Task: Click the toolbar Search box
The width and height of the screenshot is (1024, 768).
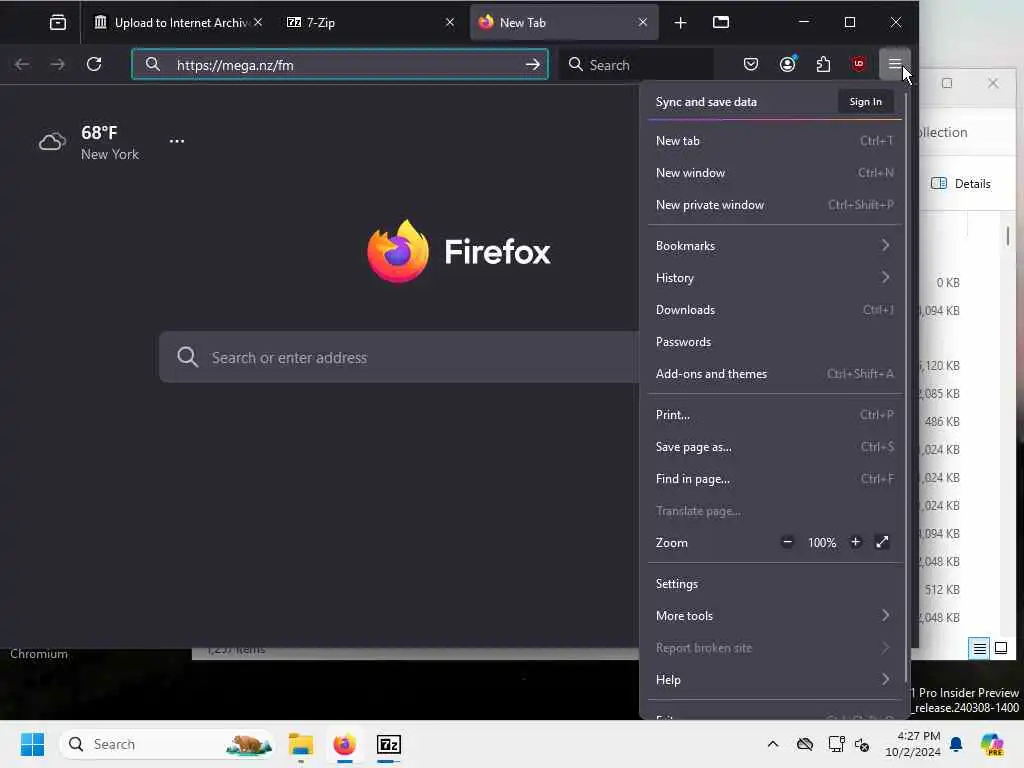Action: pos(637,64)
